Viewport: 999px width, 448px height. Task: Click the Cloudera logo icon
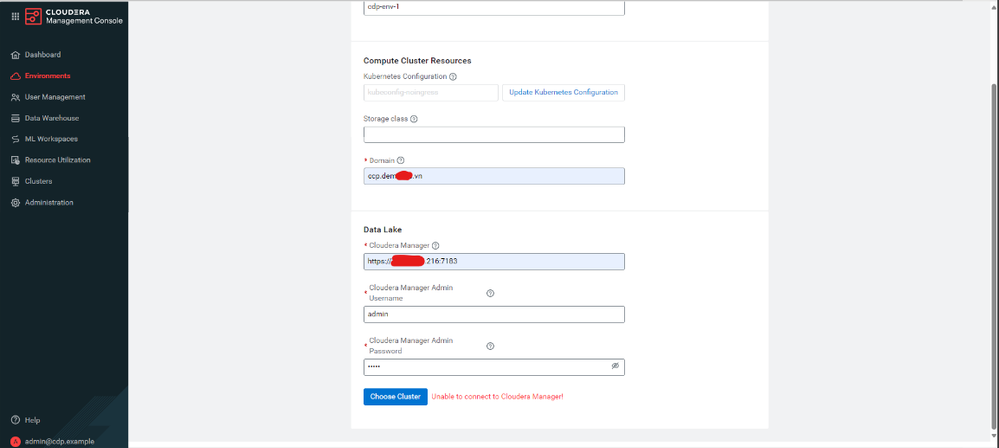pyautogui.click(x=33, y=17)
